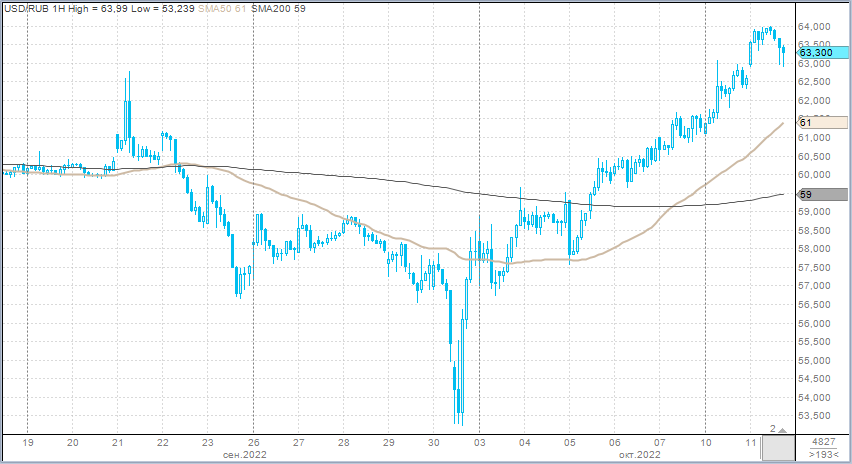Click the beige 61 SMA50 axis marker
The image size is (852, 464).
click(x=819, y=122)
